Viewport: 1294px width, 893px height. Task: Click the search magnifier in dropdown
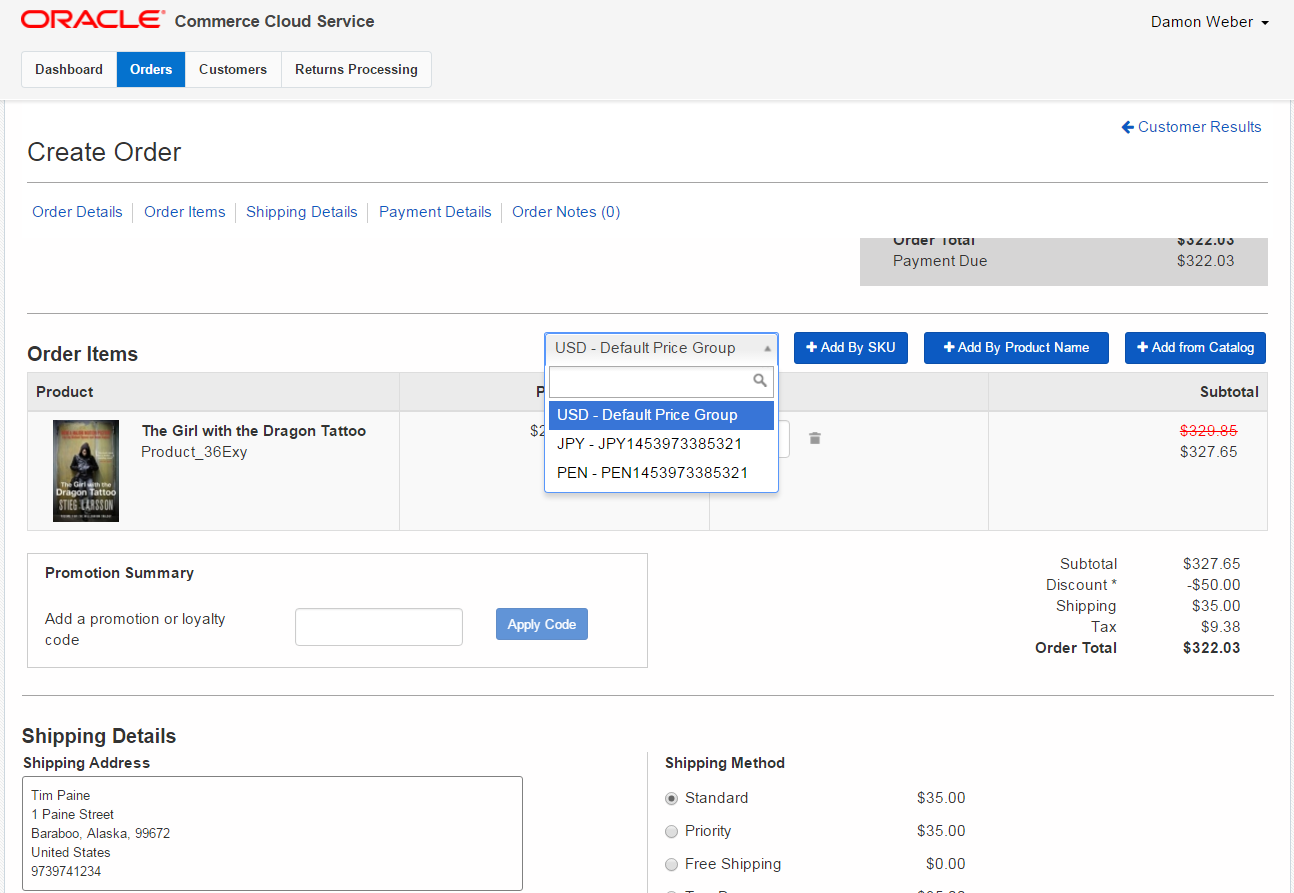coord(760,381)
